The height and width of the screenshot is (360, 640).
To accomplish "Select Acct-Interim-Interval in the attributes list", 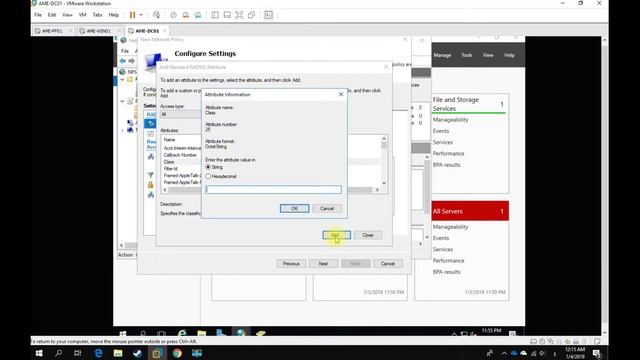I will pyautogui.click(x=182, y=148).
